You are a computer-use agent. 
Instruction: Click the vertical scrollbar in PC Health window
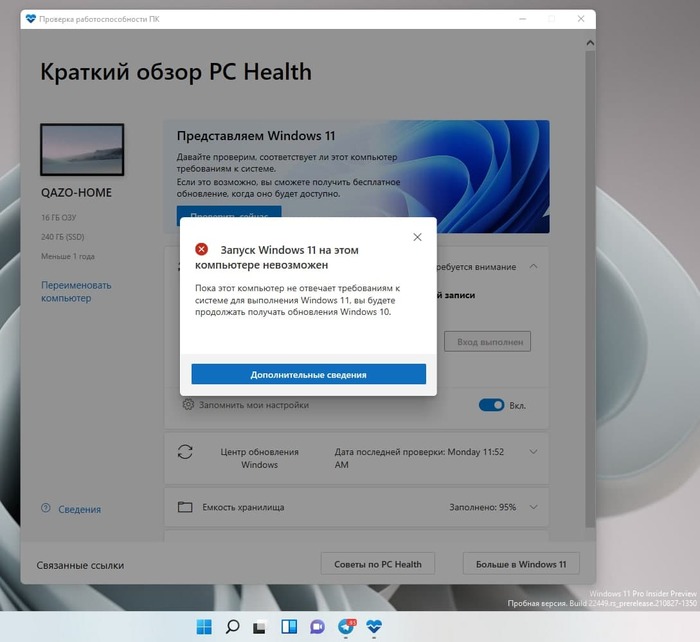tap(590, 289)
